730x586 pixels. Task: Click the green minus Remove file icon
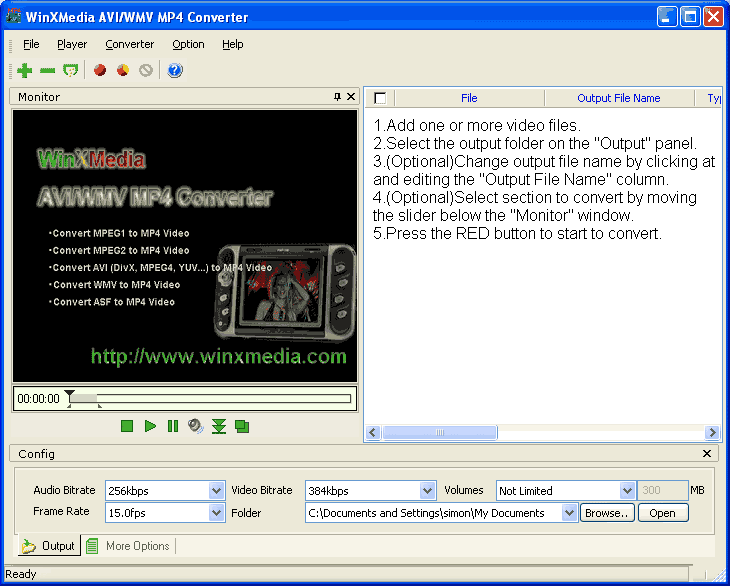[x=47, y=70]
